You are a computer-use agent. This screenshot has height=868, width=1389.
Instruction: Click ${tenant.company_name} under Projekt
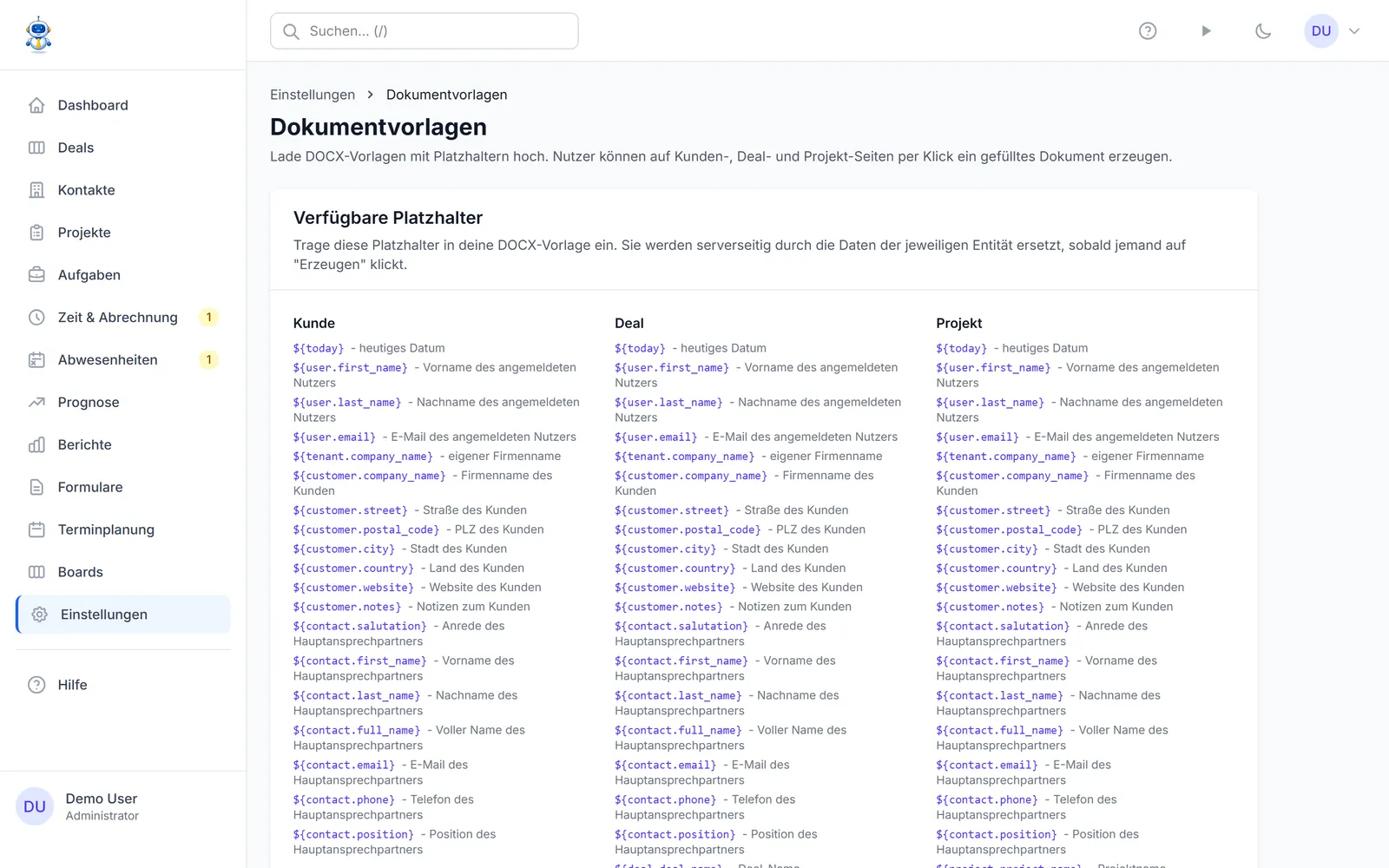click(x=1006, y=457)
